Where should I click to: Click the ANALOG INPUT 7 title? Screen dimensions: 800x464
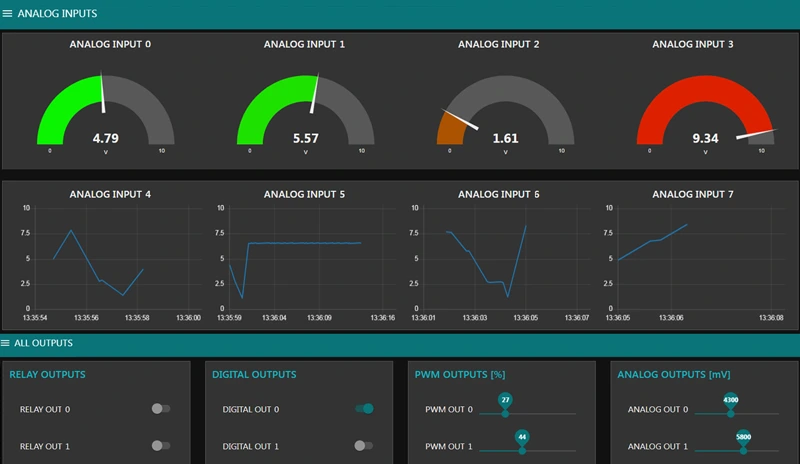pyautogui.click(x=693, y=194)
